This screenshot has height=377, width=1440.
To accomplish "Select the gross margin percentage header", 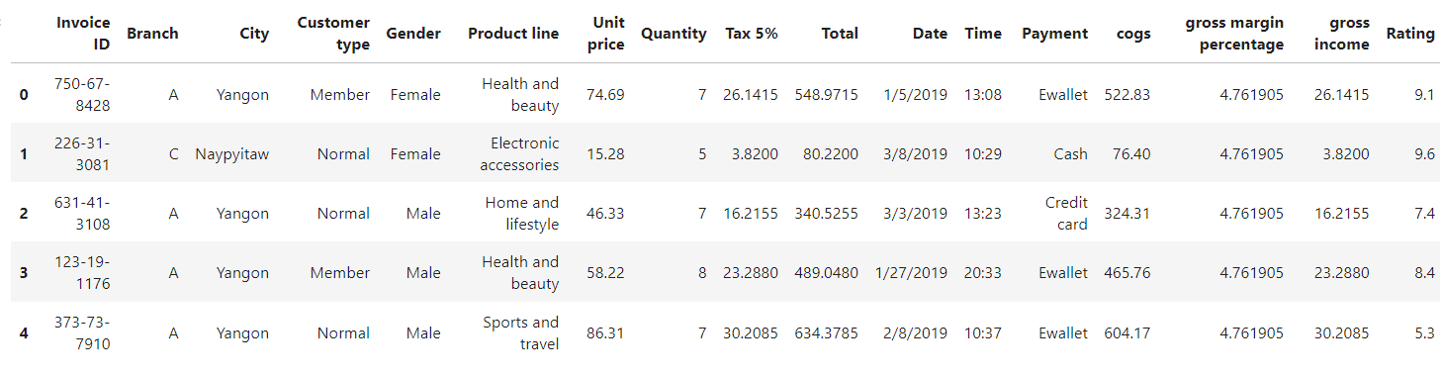I will [1234, 33].
